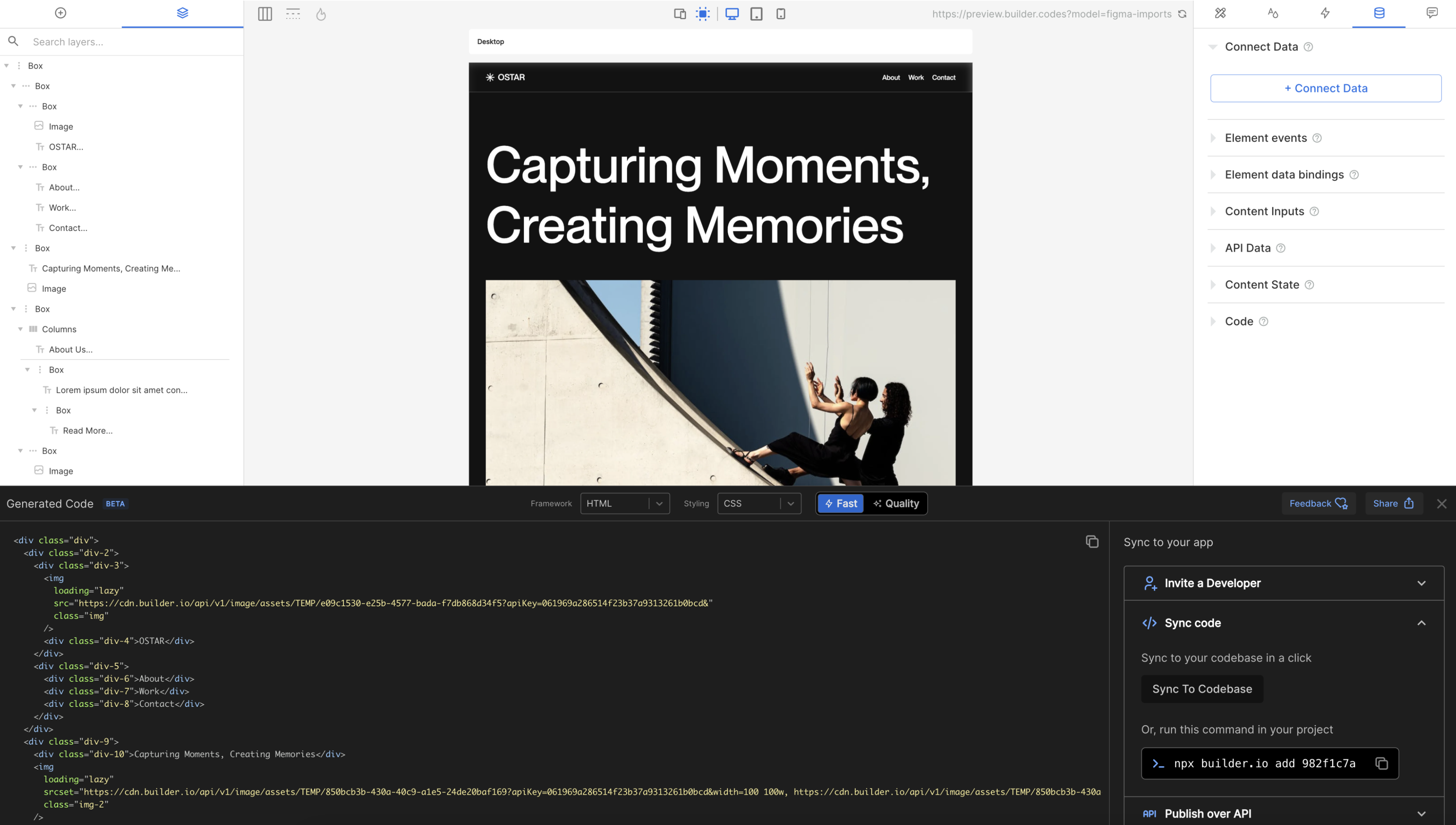
Task: Select the tablet device preview icon
Action: pos(756,14)
